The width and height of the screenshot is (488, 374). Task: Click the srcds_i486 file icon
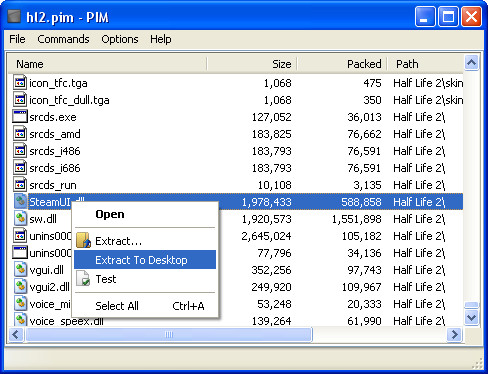20,150
